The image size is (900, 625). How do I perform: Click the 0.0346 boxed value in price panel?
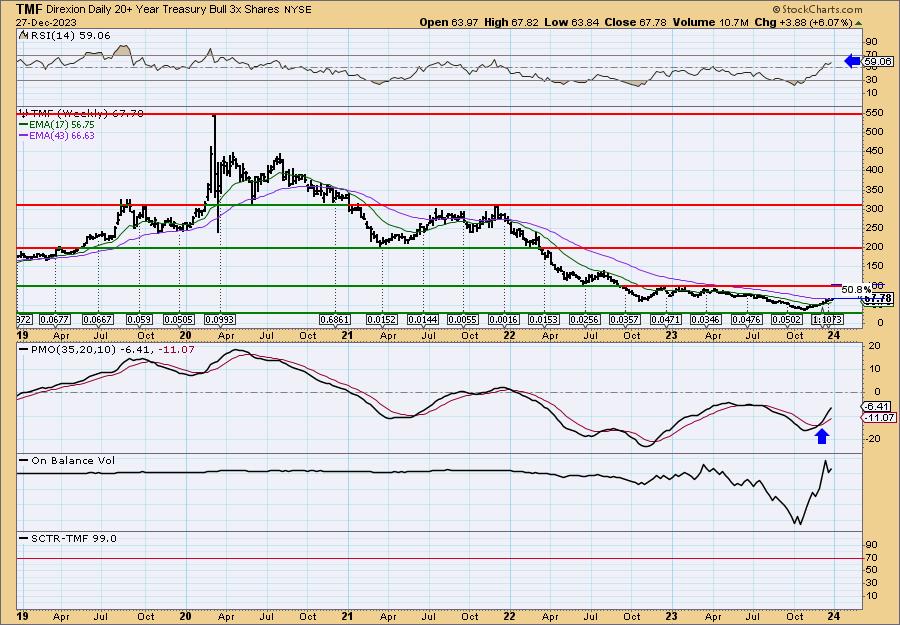[x=705, y=319]
